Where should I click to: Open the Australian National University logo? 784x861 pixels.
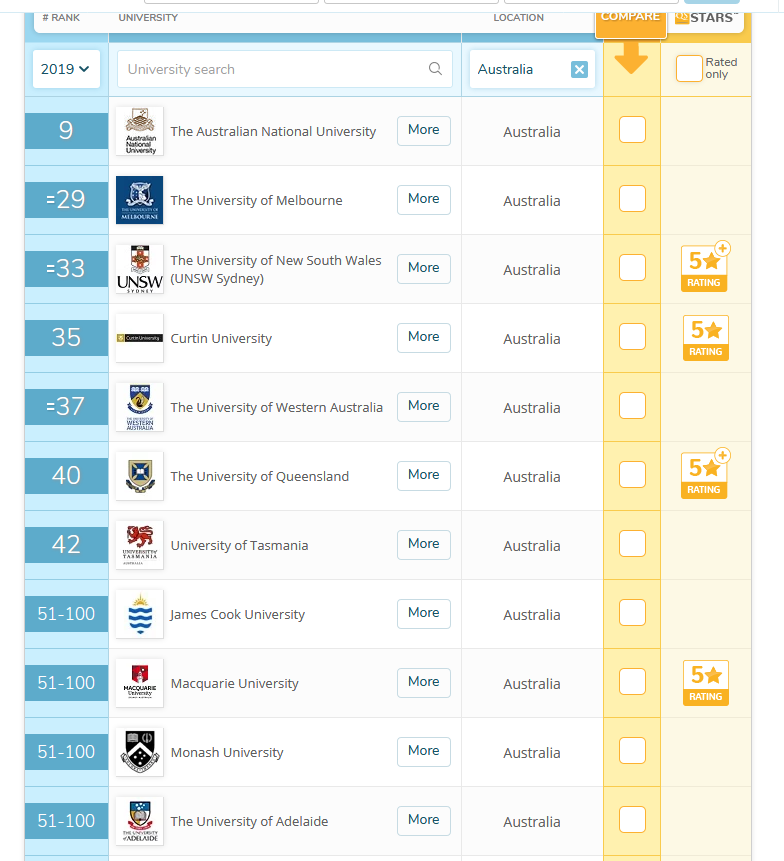pos(139,131)
